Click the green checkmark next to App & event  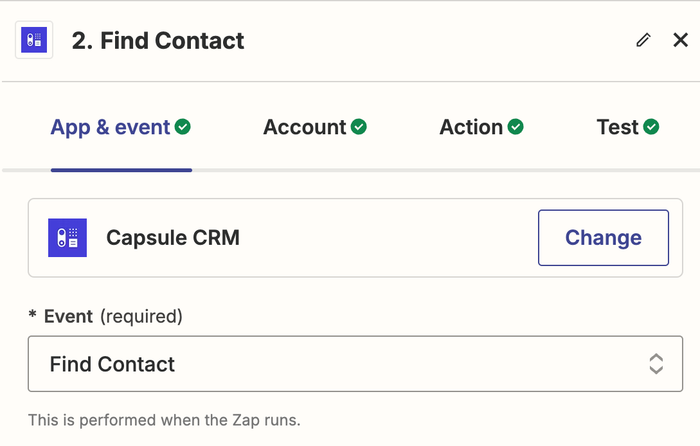(183, 127)
